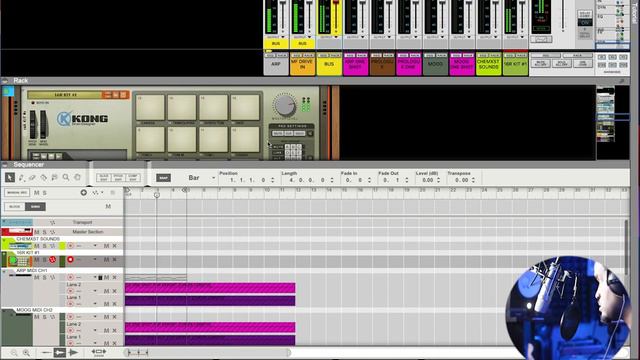Select the Hand tool in sequencer

click(x=77, y=178)
